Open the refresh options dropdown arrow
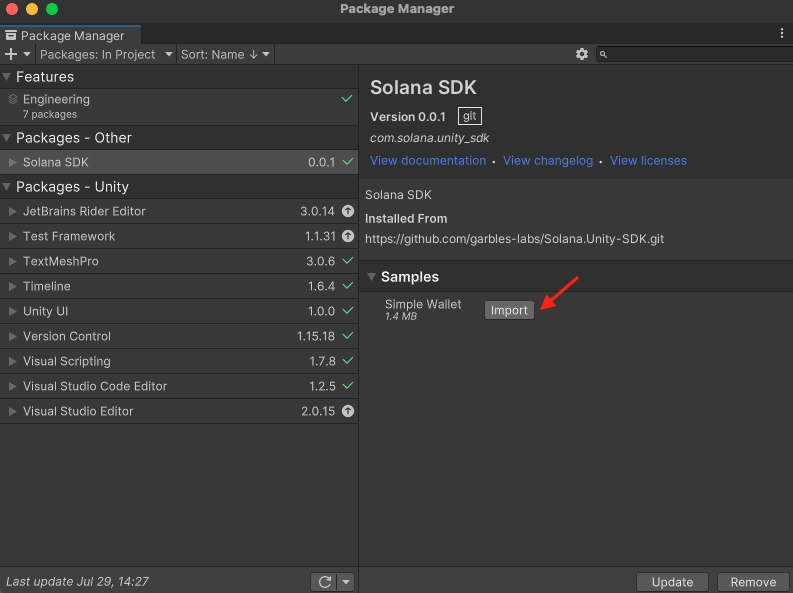 tap(346, 582)
